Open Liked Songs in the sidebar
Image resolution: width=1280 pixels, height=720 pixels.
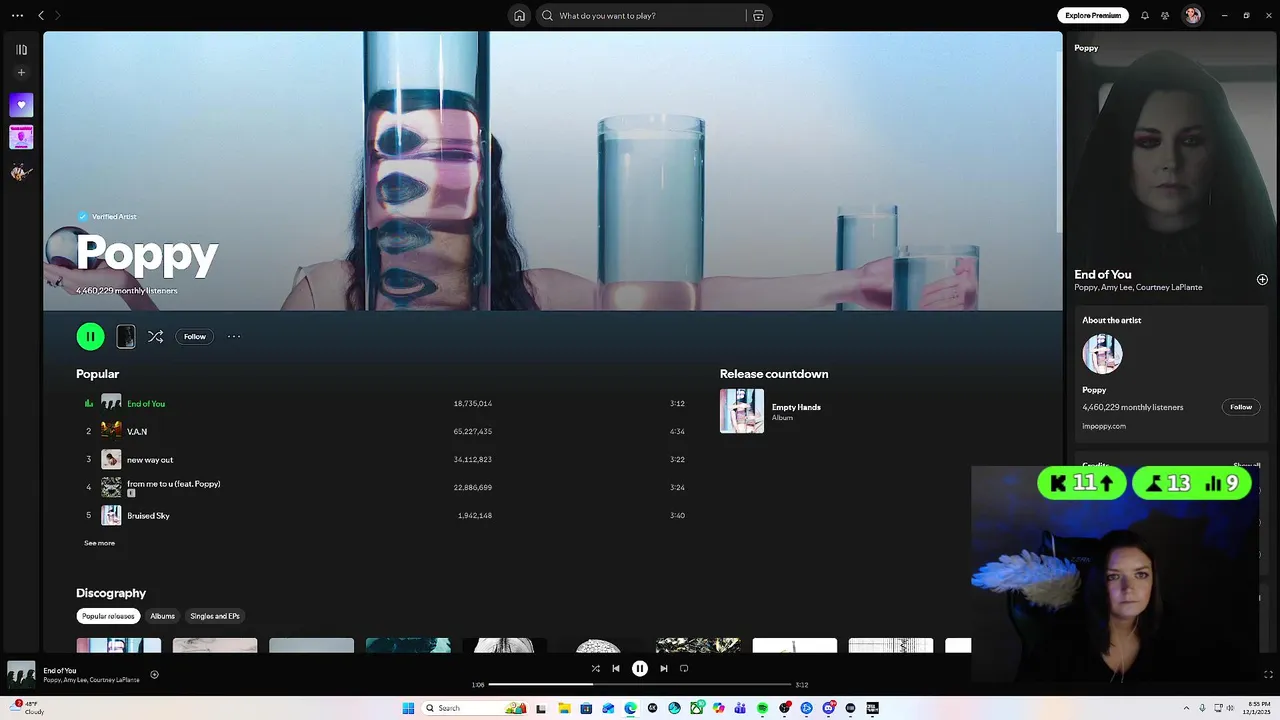pyautogui.click(x=21, y=105)
